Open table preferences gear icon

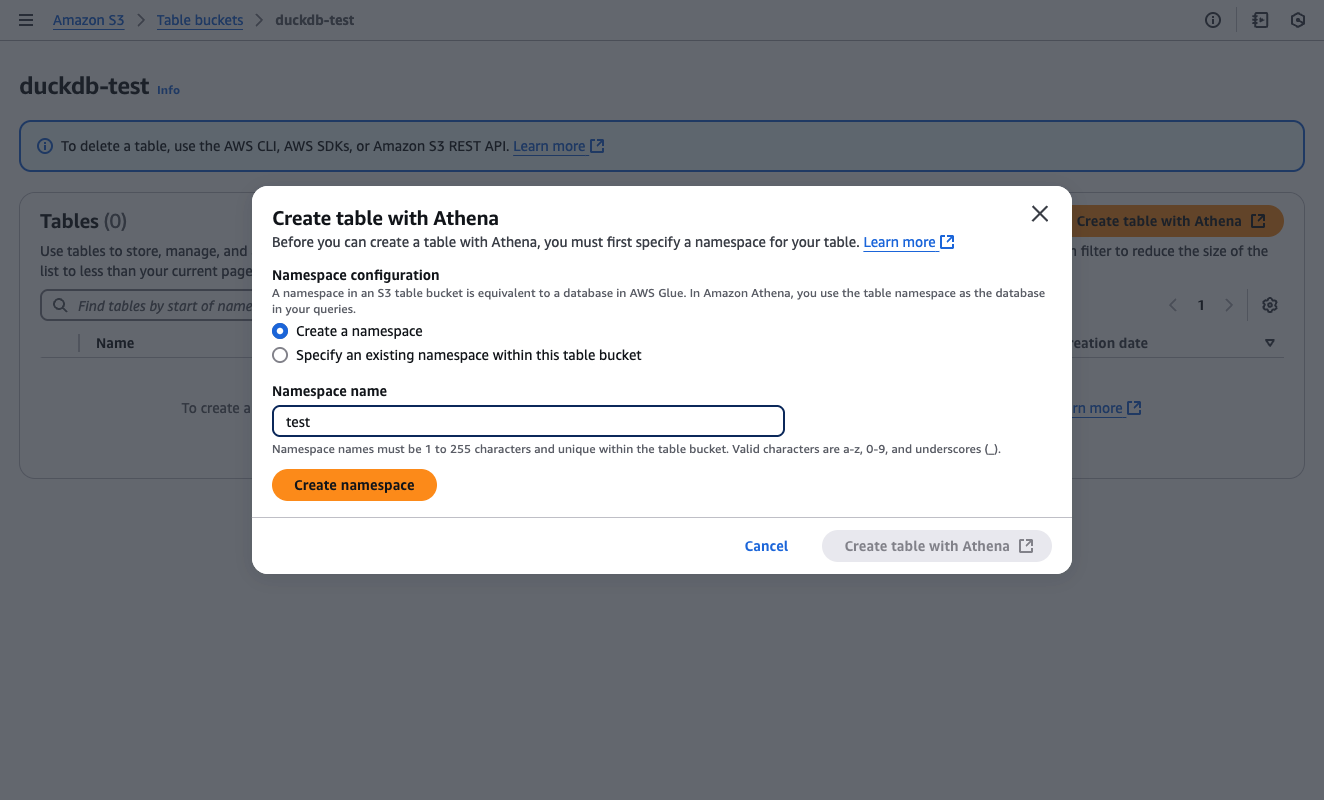[x=1270, y=305]
